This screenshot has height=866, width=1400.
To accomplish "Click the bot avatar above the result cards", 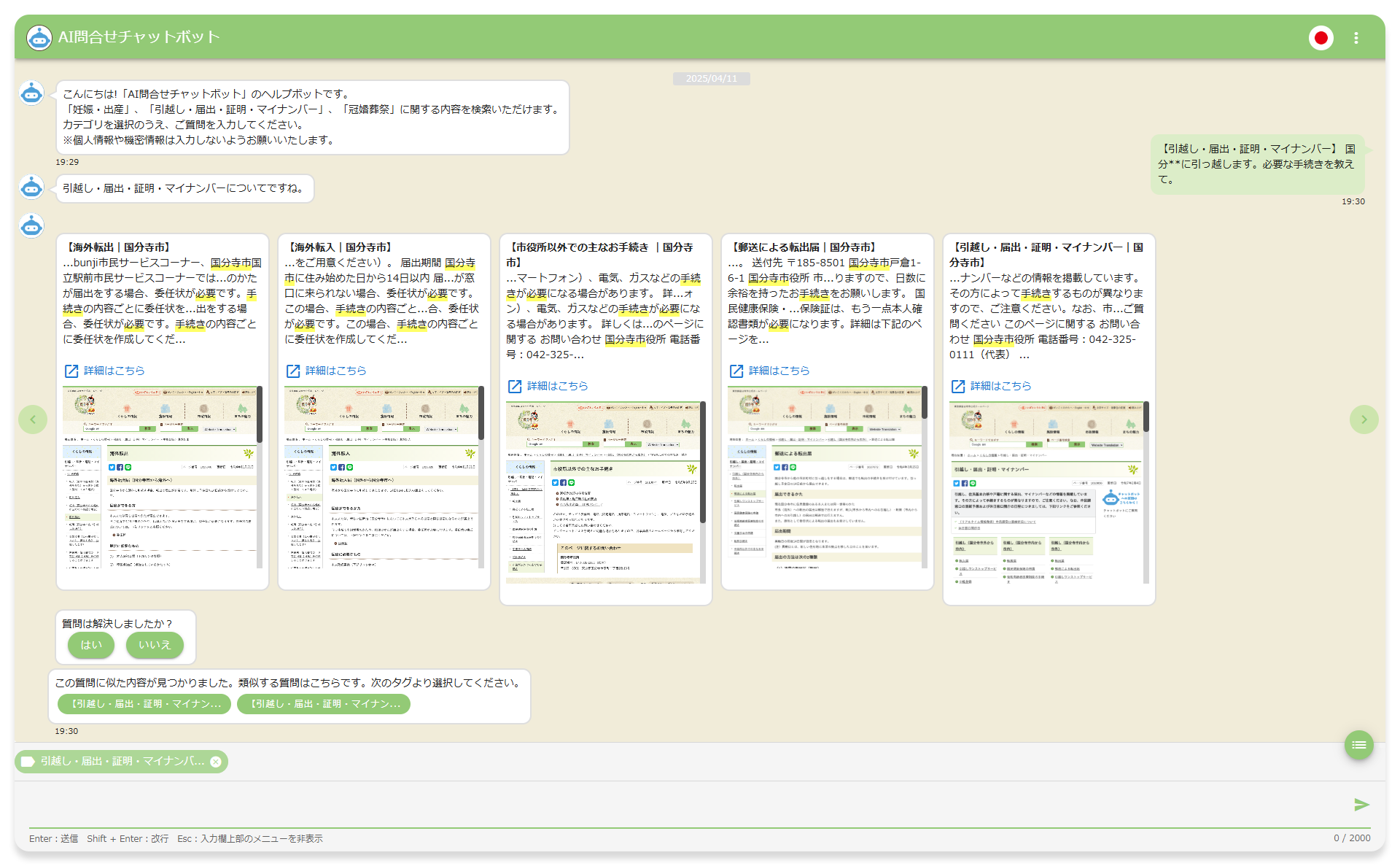I will pyautogui.click(x=31, y=226).
